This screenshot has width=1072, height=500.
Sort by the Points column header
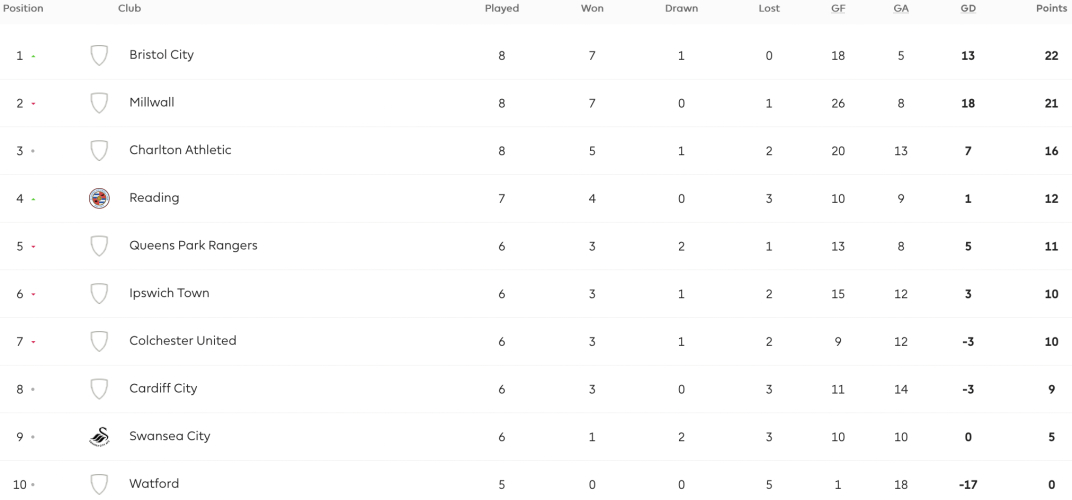1051,8
